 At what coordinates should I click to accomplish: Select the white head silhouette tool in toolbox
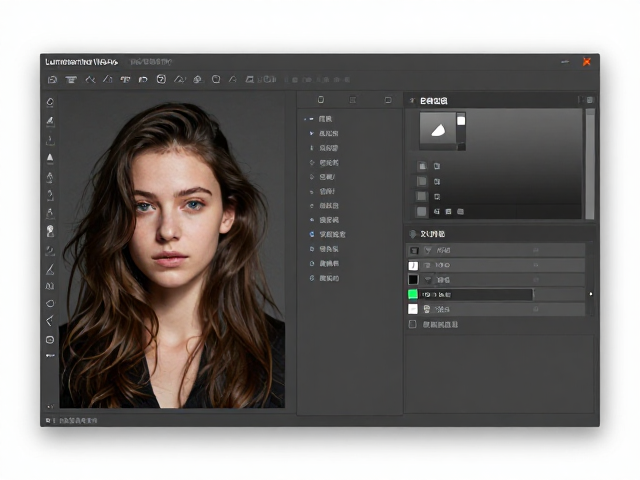coord(50,231)
